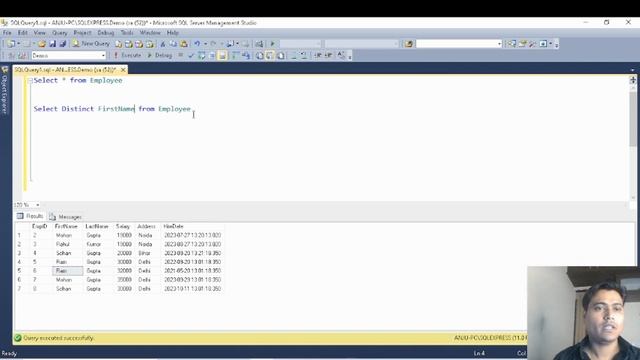
Task: Click the Cut scissors icon
Action: pos(163,44)
